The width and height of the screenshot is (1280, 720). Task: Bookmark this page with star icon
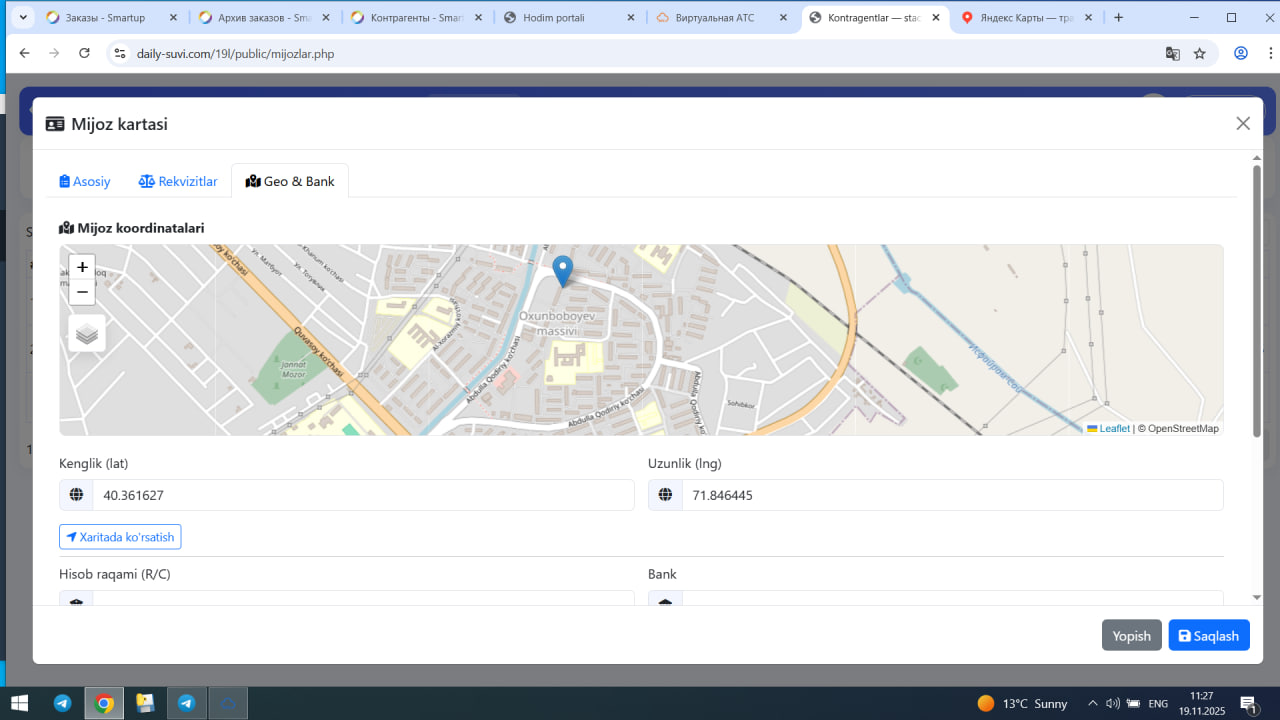pyautogui.click(x=1200, y=53)
